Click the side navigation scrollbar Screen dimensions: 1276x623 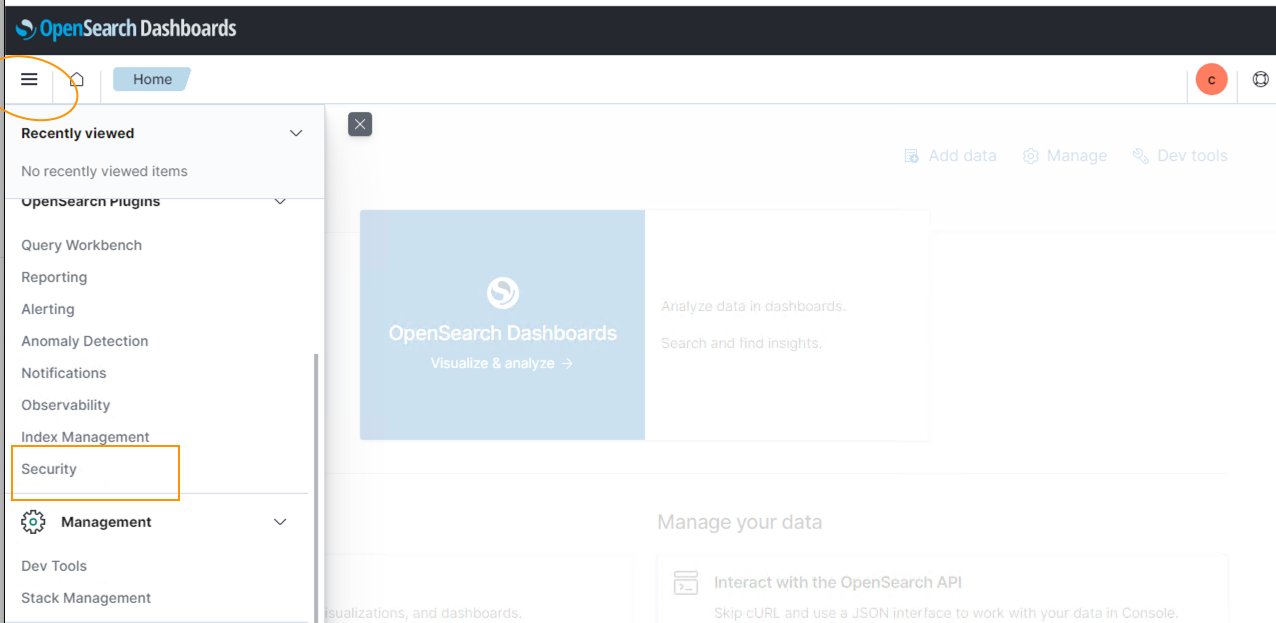316,480
